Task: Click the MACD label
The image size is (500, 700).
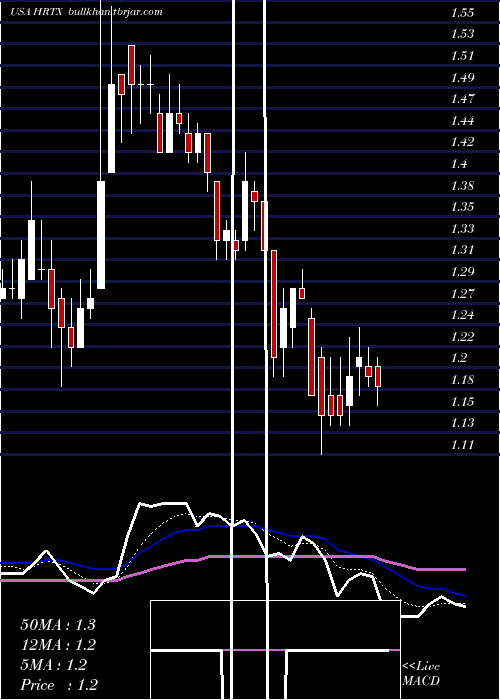Action: [x=421, y=681]
